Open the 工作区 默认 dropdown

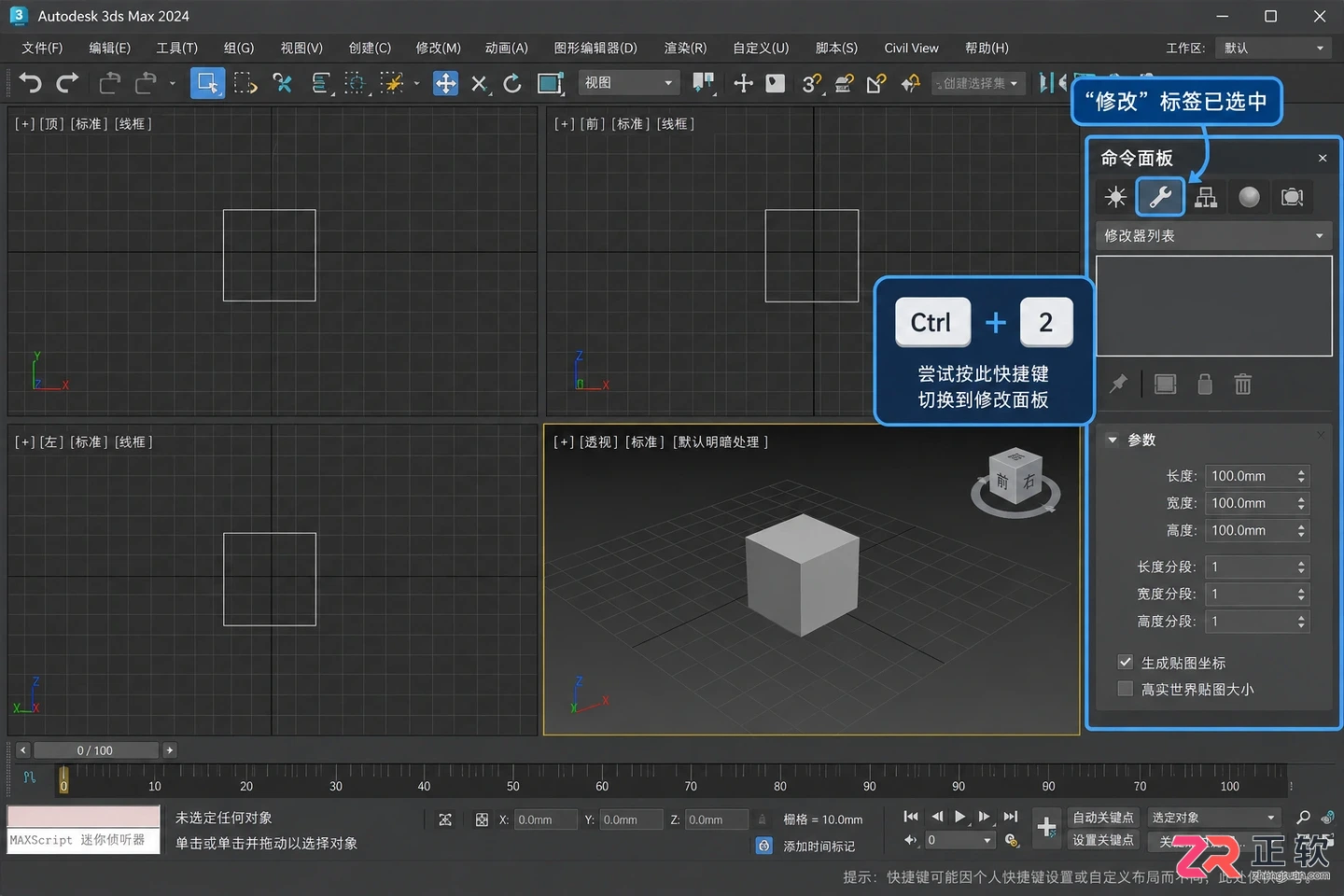click(x=1273, y=48)
